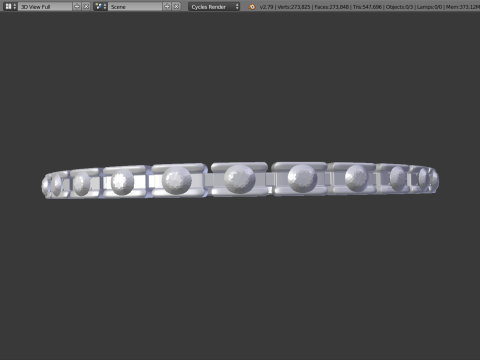Delete the '3D View Full' screen layout

(x=86, y=6)
